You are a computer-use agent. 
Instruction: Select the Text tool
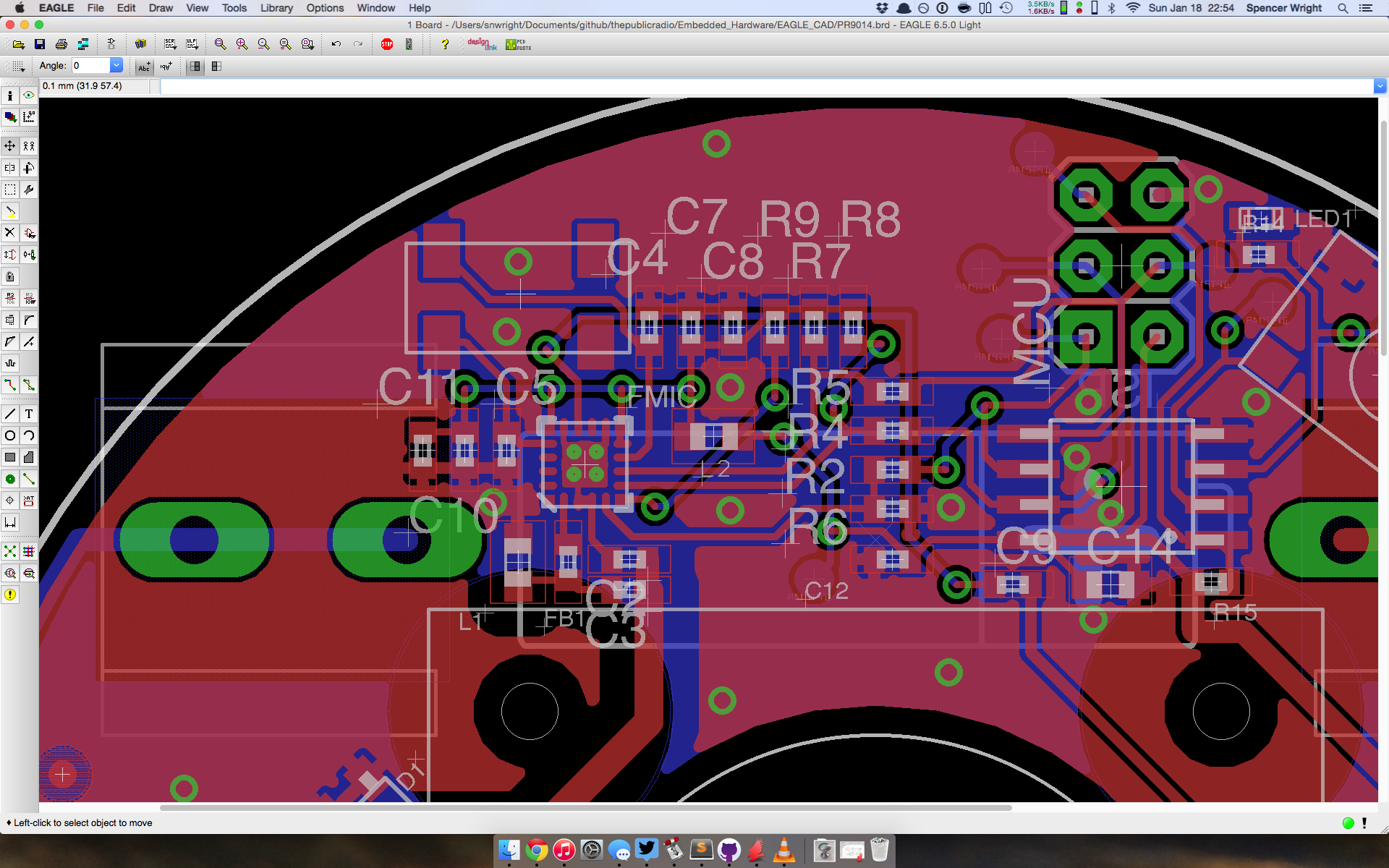pyautogui.click(x=29, y=414)
